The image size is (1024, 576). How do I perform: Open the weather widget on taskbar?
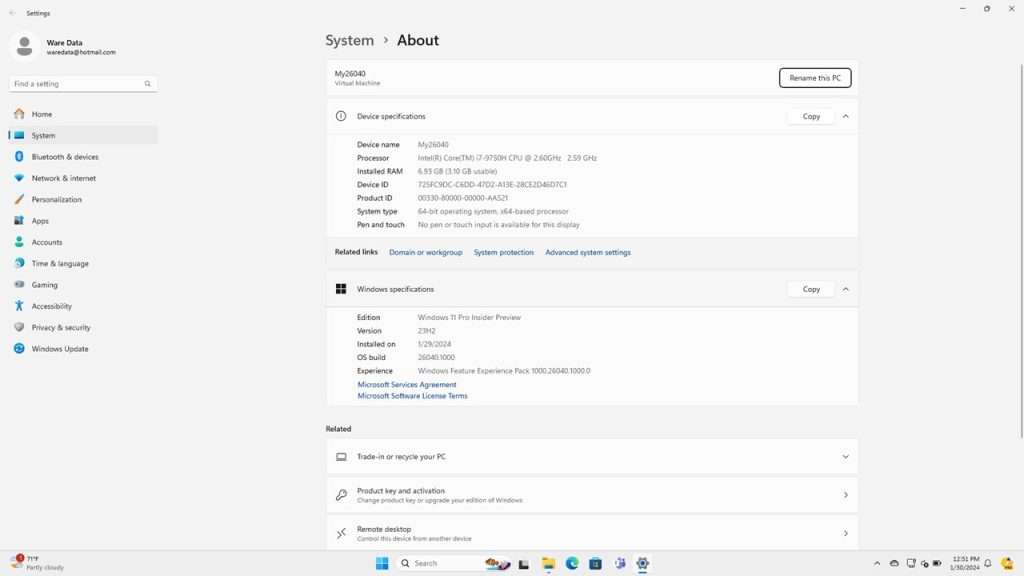[x=38, y=563]
